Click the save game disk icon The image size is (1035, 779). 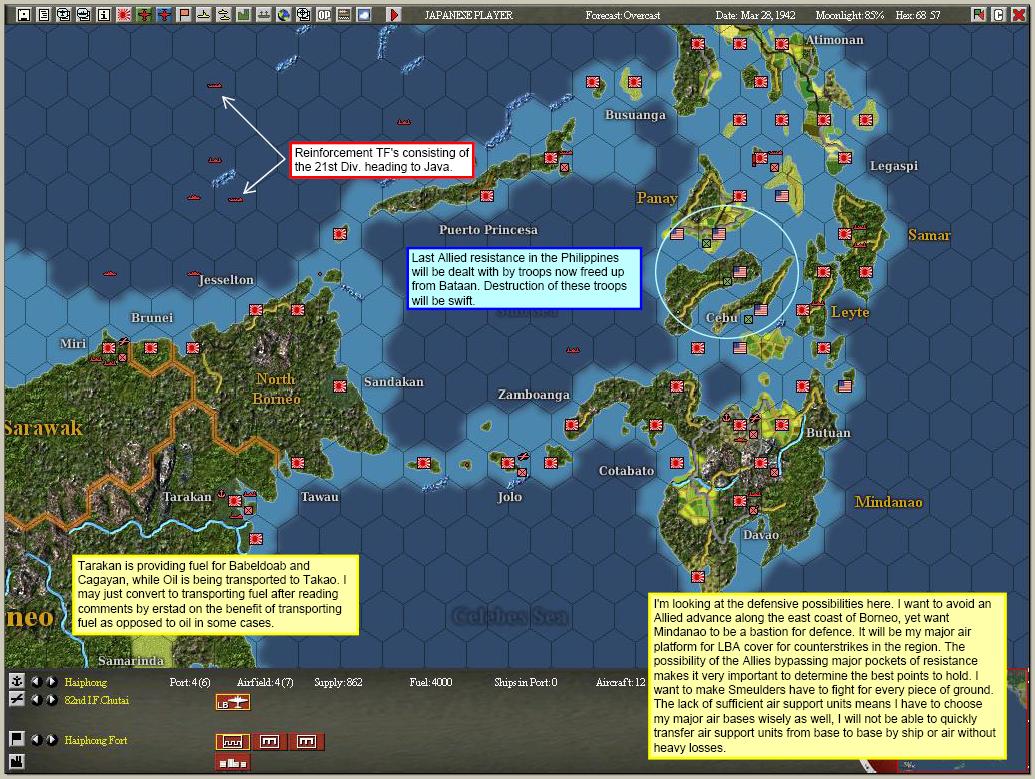(24, 15)
